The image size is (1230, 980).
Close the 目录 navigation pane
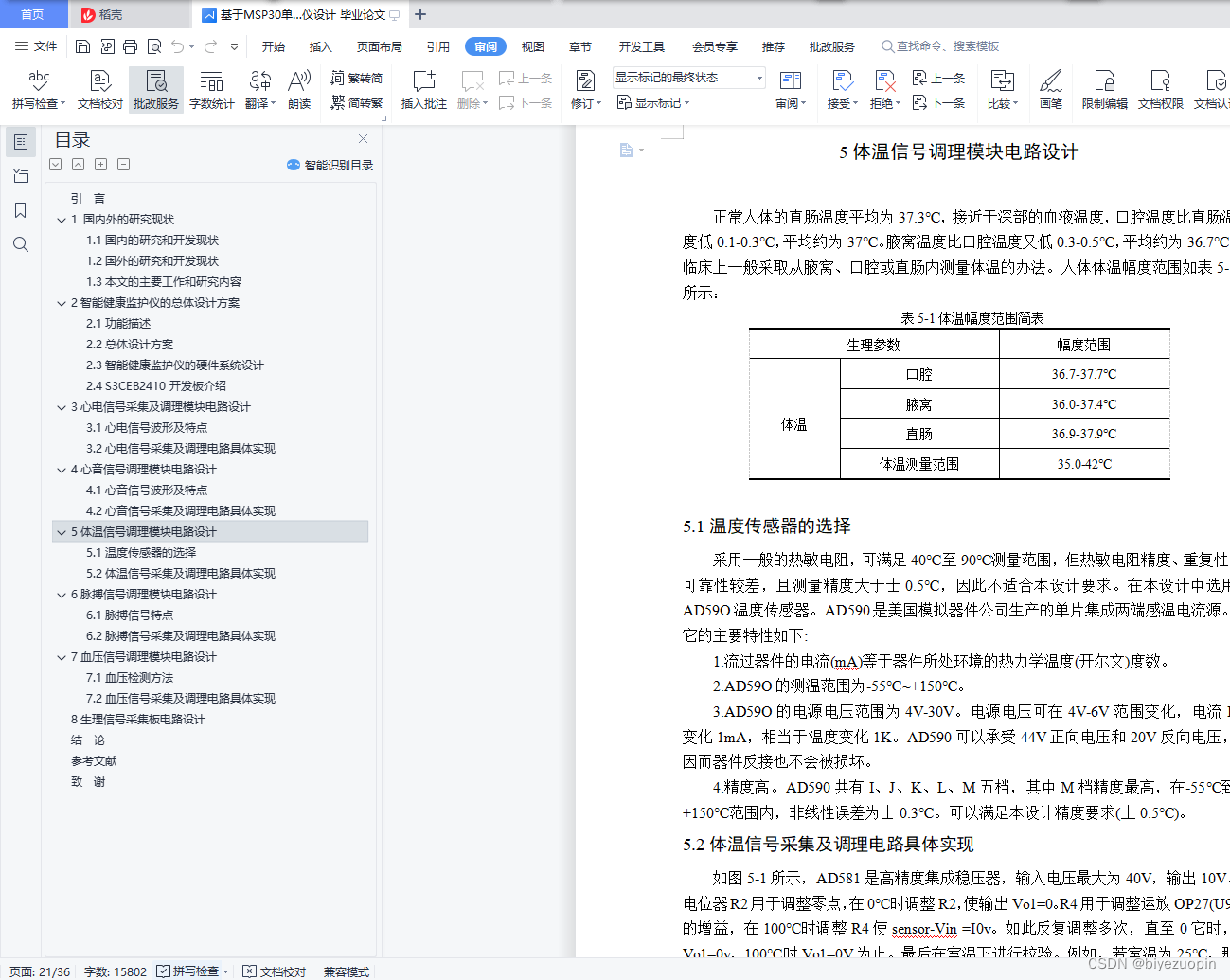[x=363, y=139]
